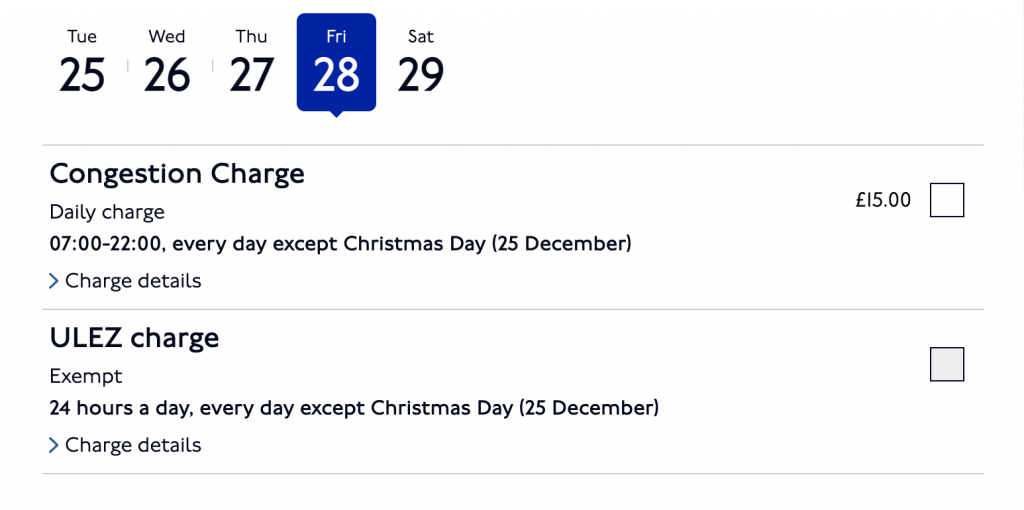Click the Exempt status label
The height and width of the screenshot is (510, 1024).
(86, 377)
